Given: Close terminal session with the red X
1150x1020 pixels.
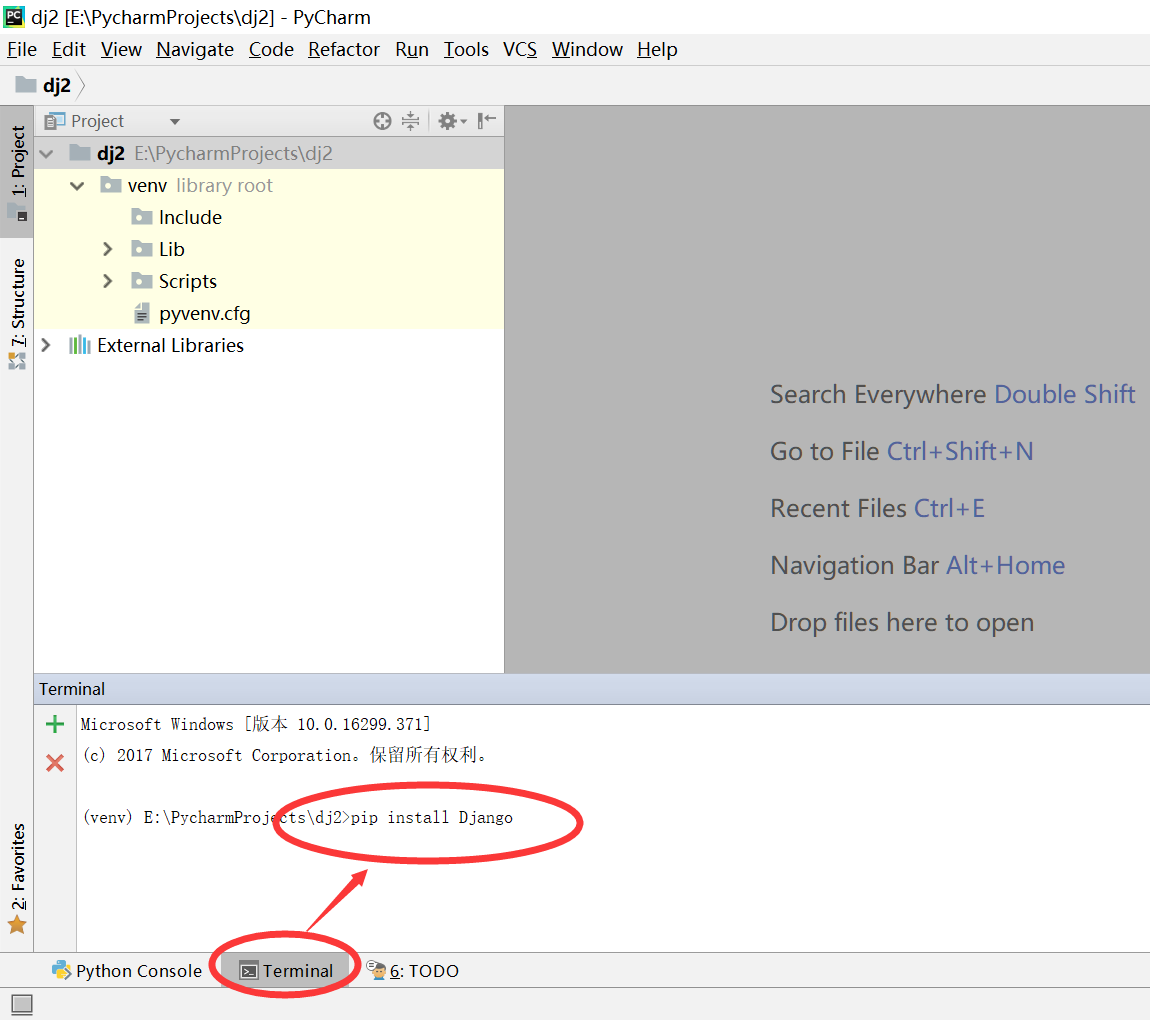Looking at the screenshot, I should pyautogui.click(x=55, y=763).
